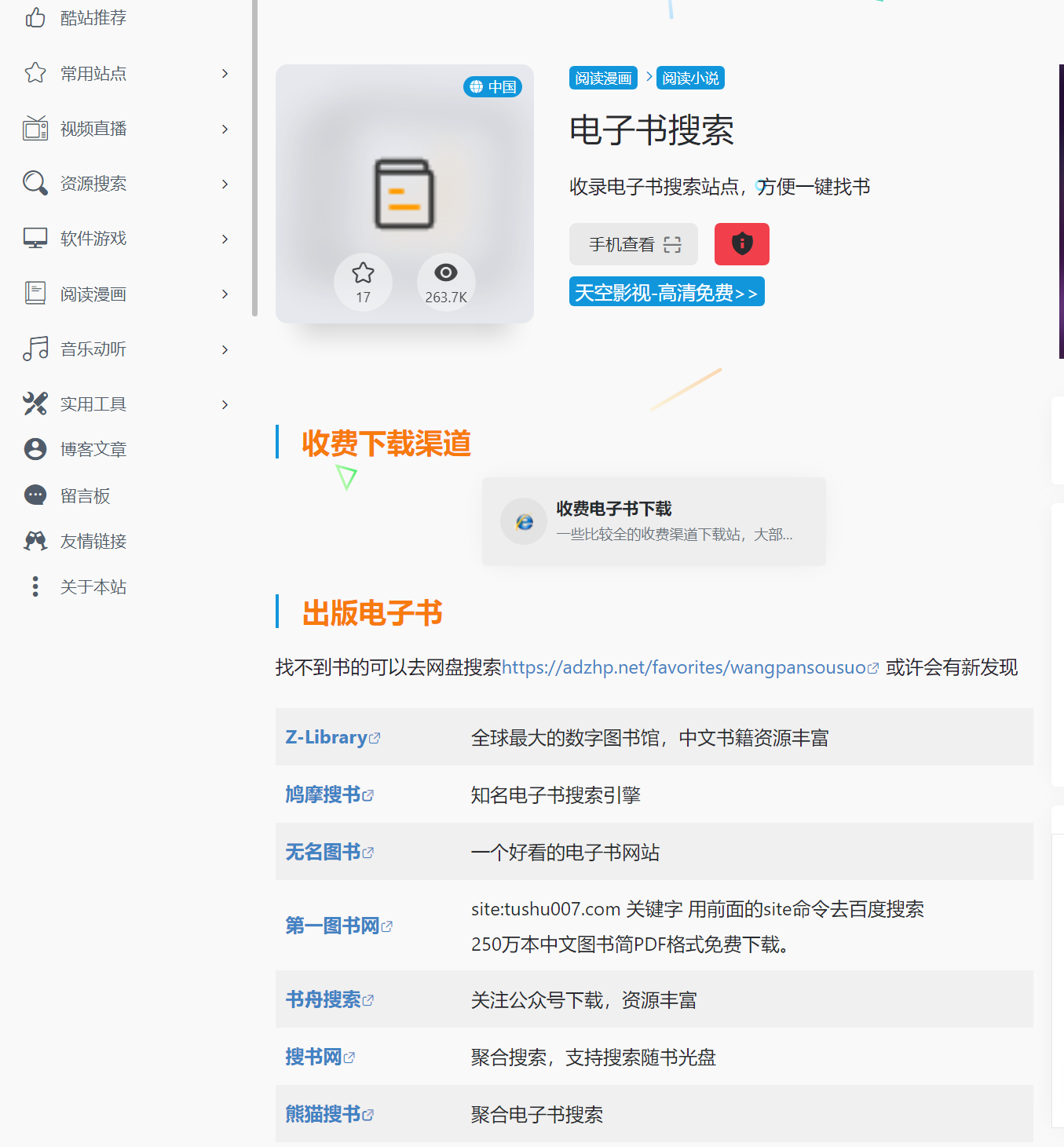Screen dimensions: 1064x1147
Task: Click the 手机查看 button
Action: coord(634,244)
